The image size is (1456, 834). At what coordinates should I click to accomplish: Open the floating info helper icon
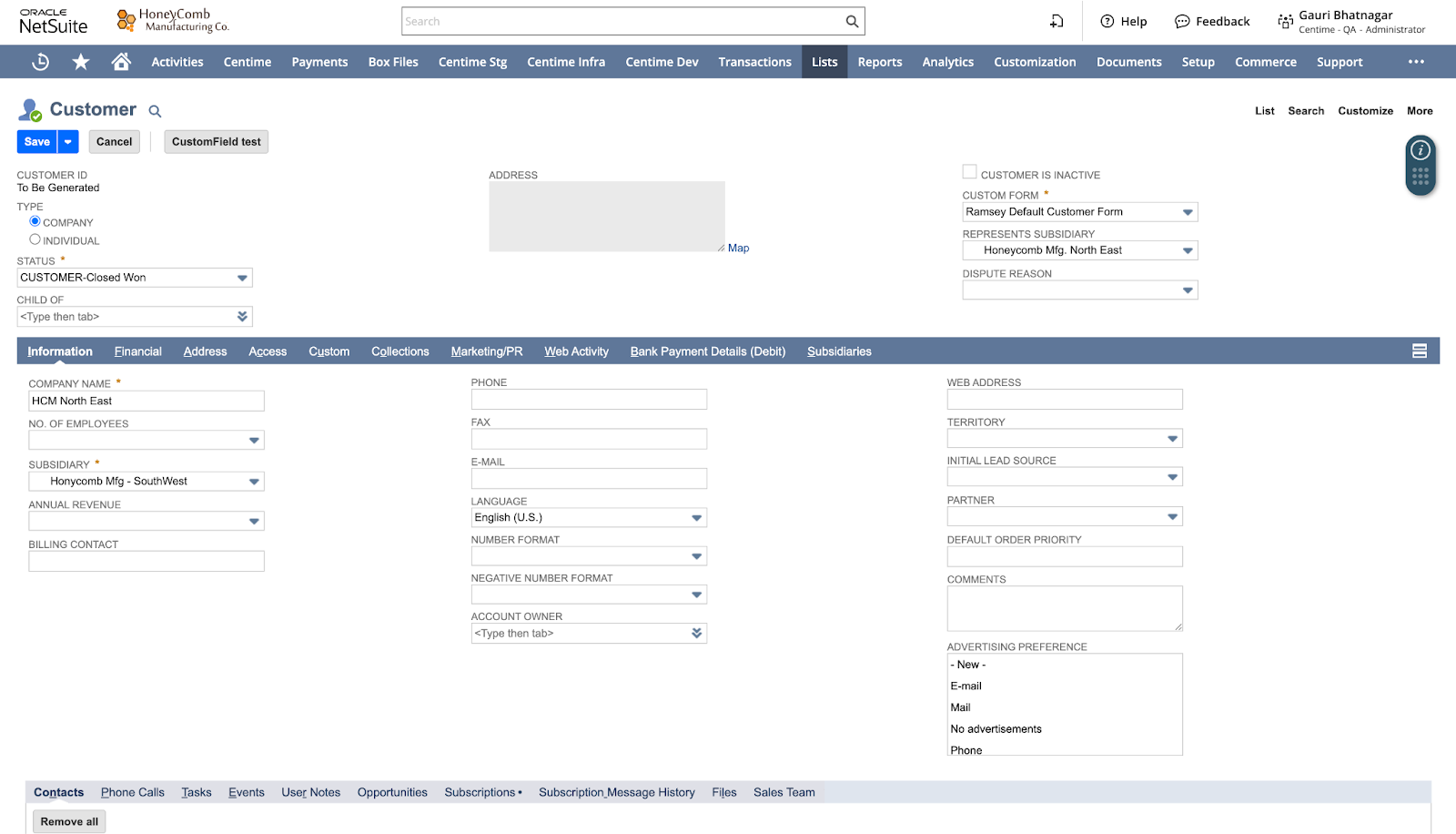point(1421,151)
